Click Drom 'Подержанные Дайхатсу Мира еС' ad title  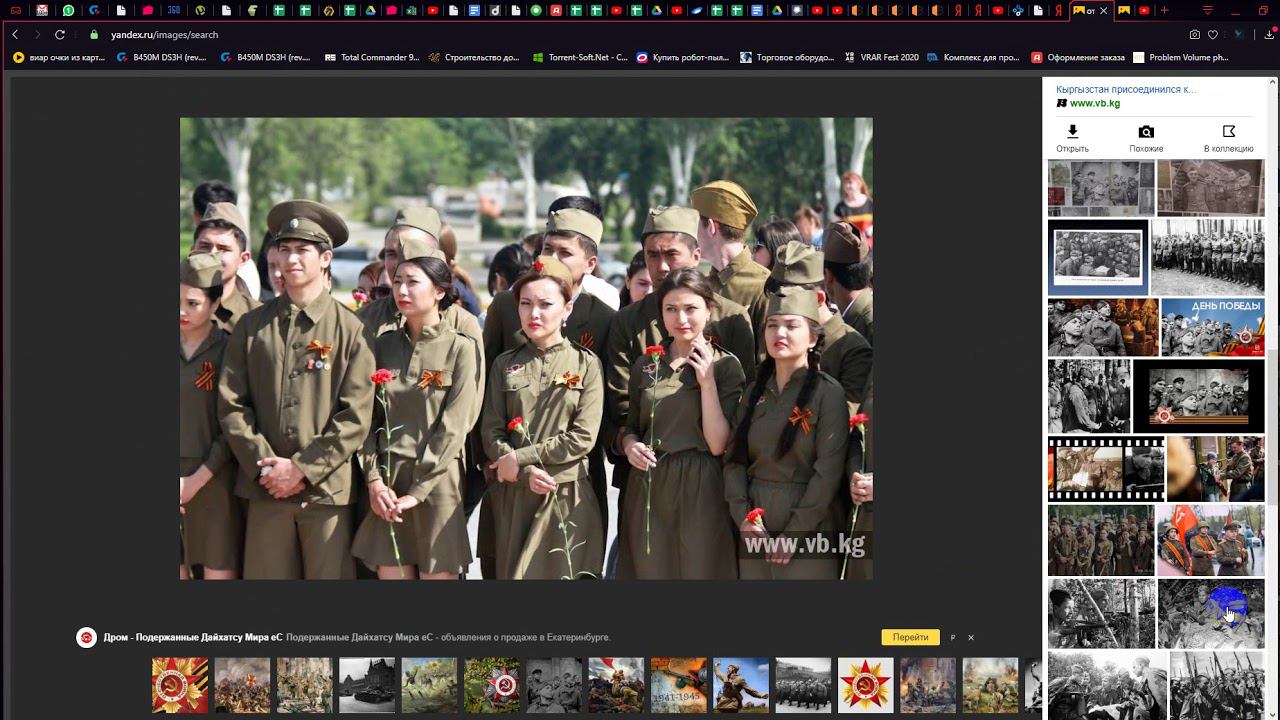pyautogui.click(x=193, y=637)
